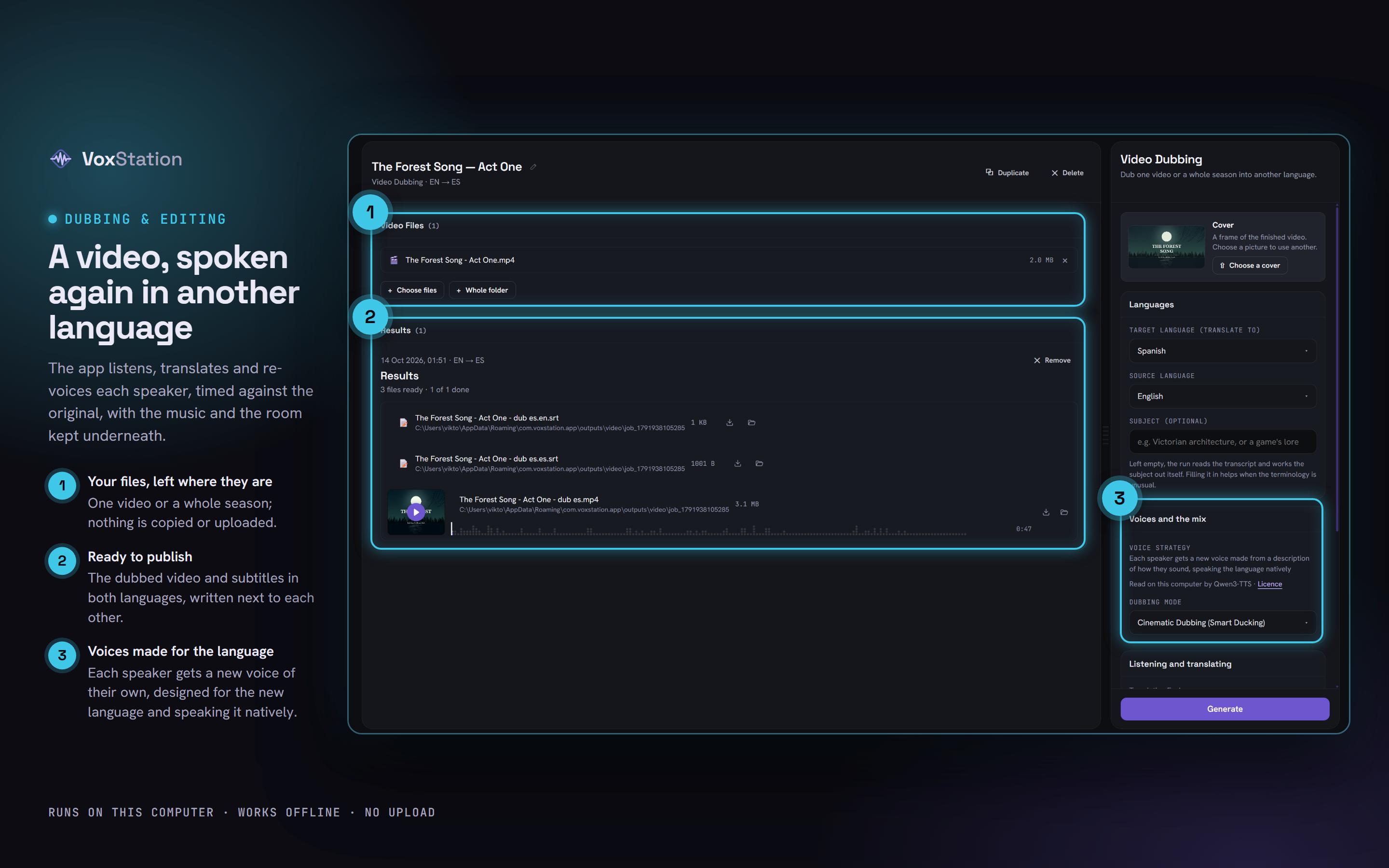Open the Licence link for Qwen3-TTS
Viewport: 1389px width, 868px height.
(1269, 584)
